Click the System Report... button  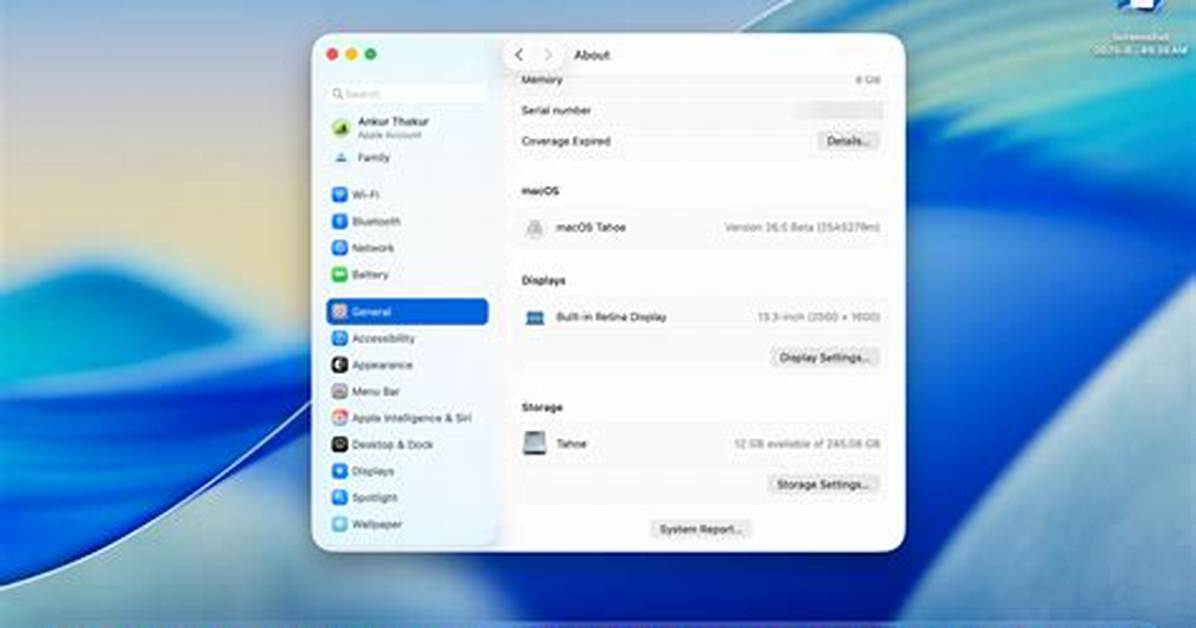point(700,529)
